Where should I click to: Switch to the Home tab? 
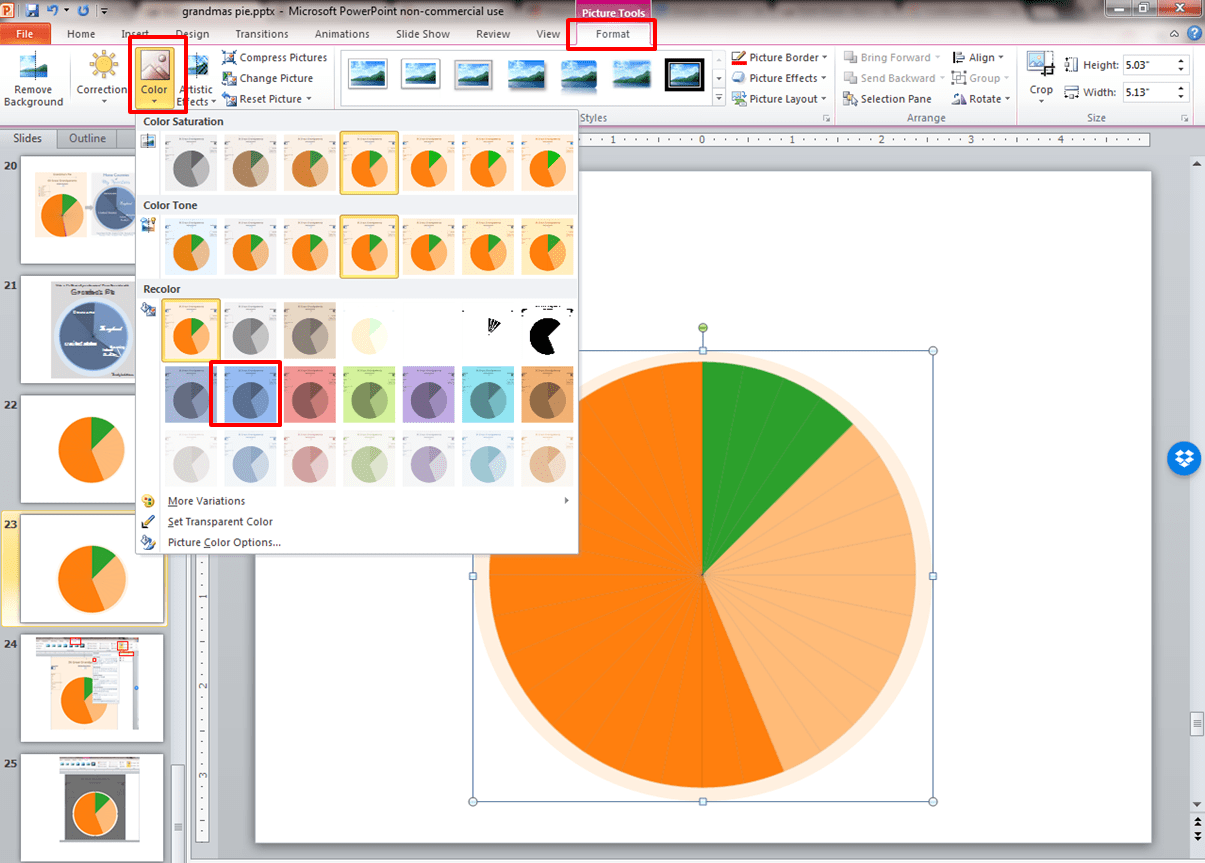tap(81, 34)
